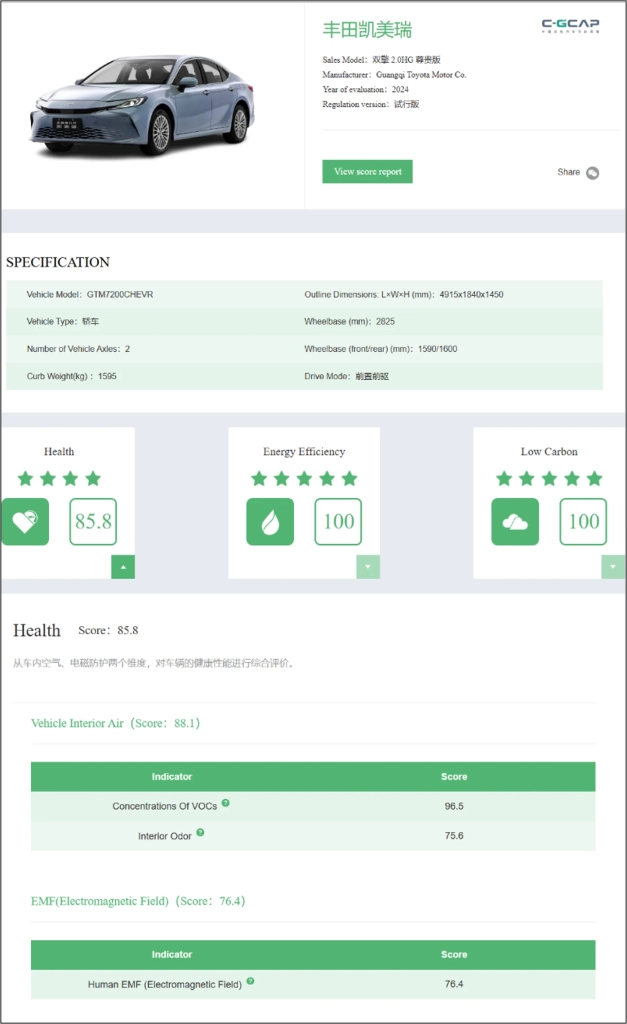The image size is (627, 1024).
Task: Click the Number of Vehicle Axles entry
Action: (78, 349)
